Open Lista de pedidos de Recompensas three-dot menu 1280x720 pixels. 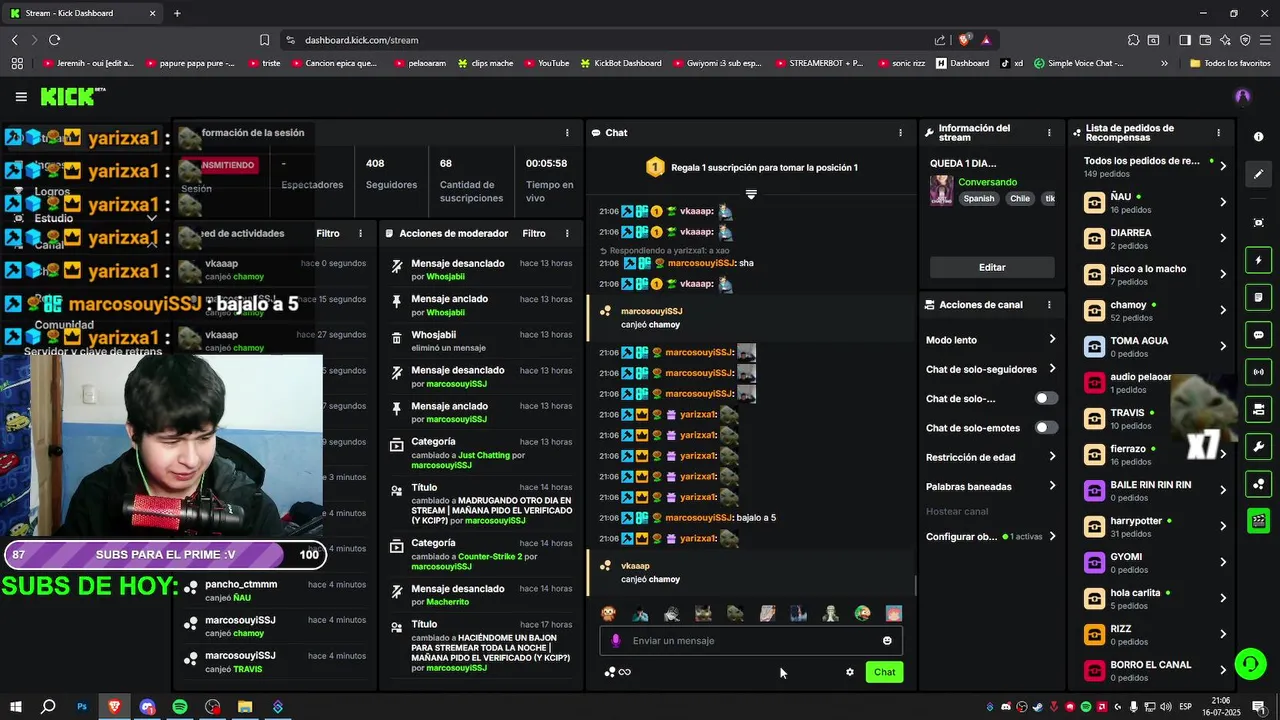click(x=1218, y=133)
